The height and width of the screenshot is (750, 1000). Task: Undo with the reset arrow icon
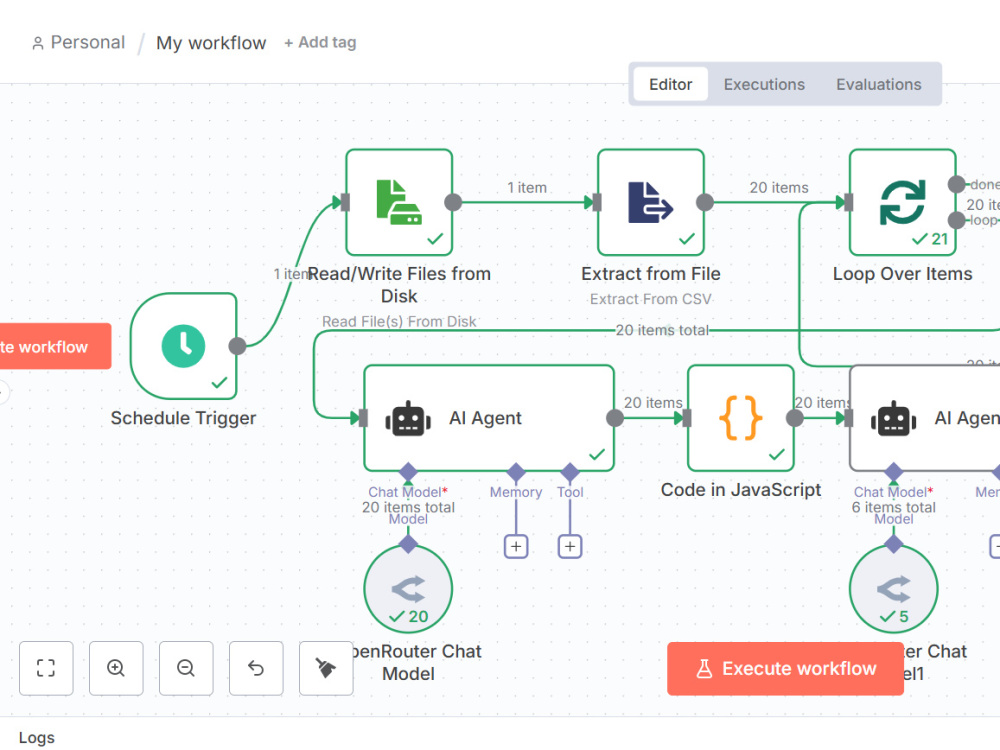click(x=256, y=668)
